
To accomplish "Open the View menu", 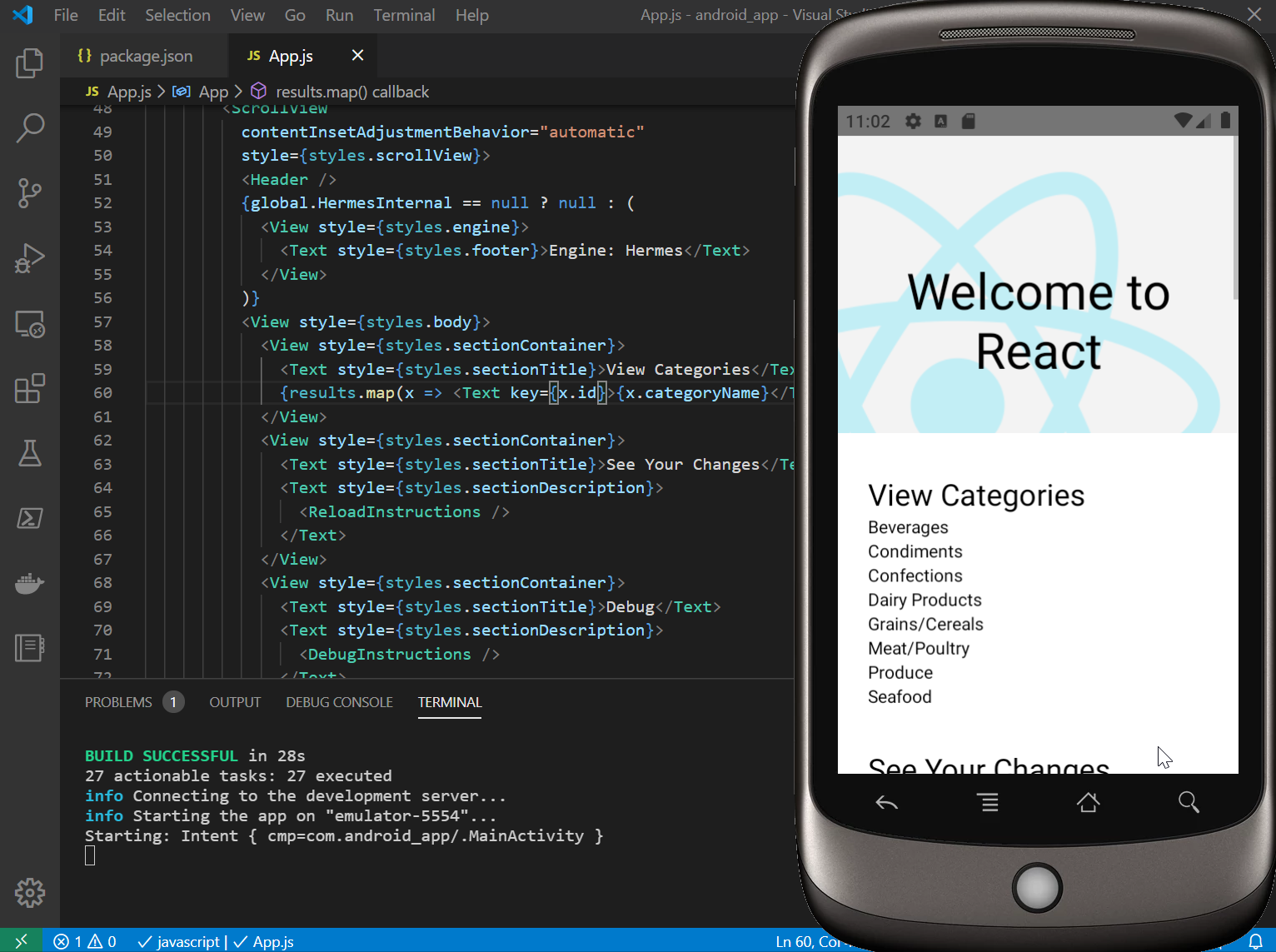I will (x=247, y=15).
